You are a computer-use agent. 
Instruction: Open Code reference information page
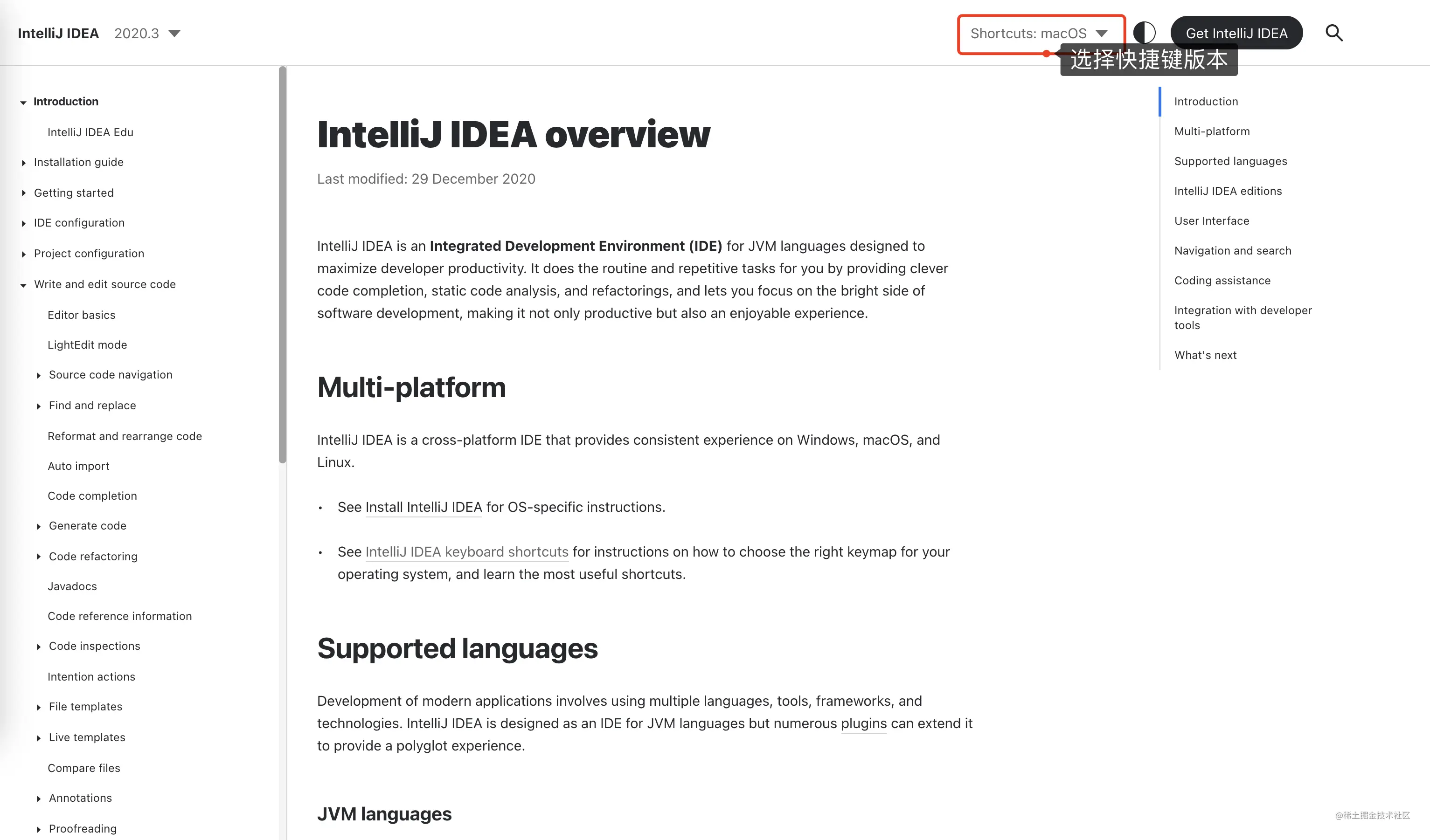pyautogui.click(x=119, y=616)
